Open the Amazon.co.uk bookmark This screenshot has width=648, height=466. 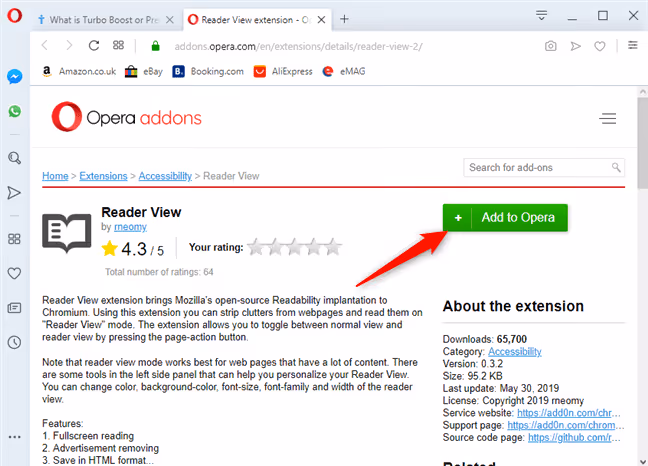click(79, 71)
